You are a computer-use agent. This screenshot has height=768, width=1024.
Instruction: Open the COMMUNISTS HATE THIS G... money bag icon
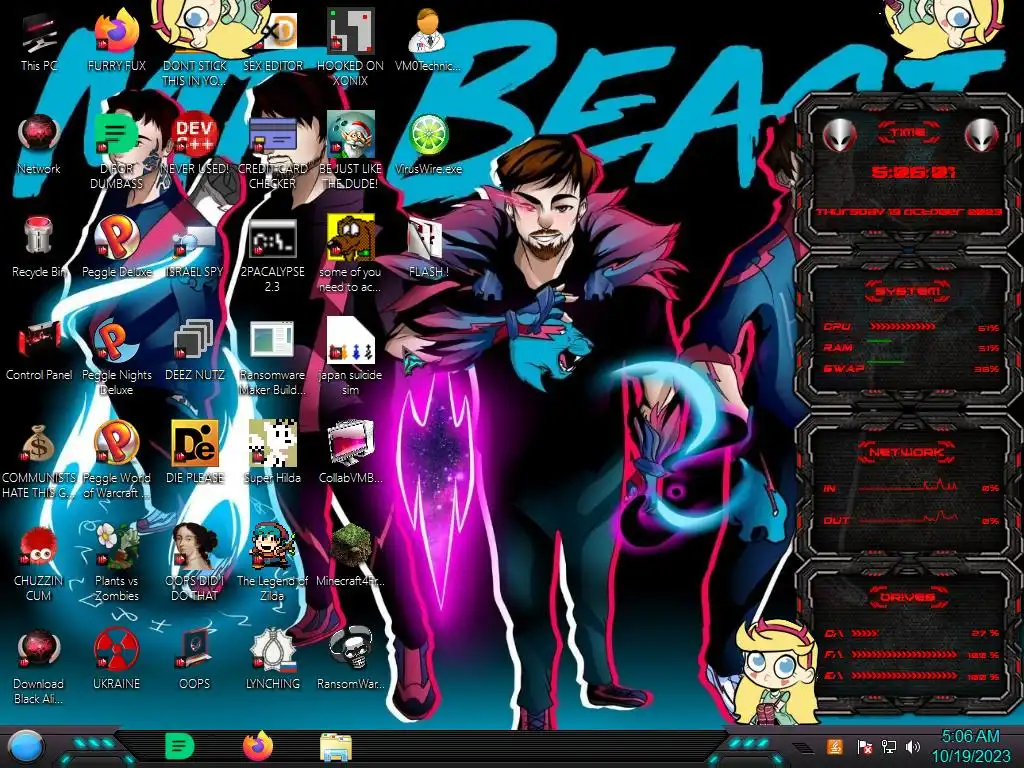(x=39, y=460)
